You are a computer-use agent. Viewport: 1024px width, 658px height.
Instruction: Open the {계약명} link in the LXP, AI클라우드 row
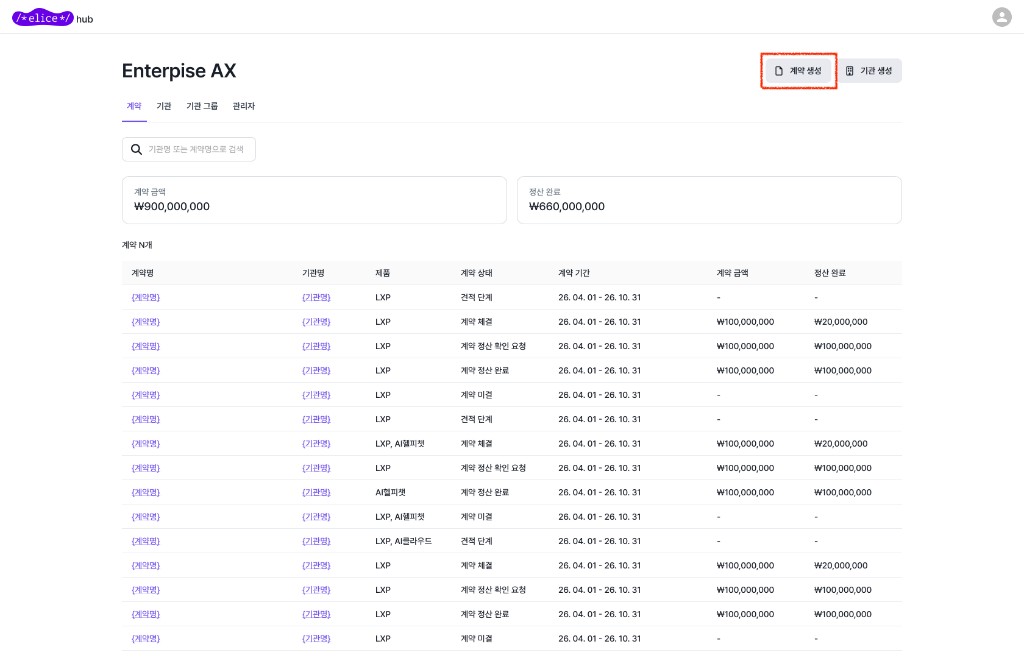146,541
